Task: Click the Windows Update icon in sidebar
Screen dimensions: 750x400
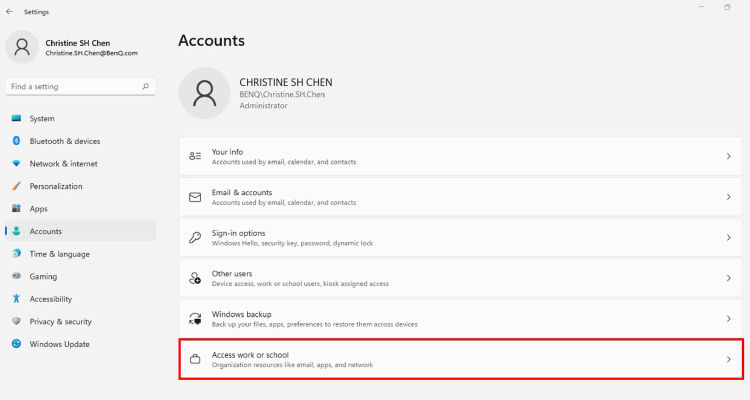Action: pos(16,344)
